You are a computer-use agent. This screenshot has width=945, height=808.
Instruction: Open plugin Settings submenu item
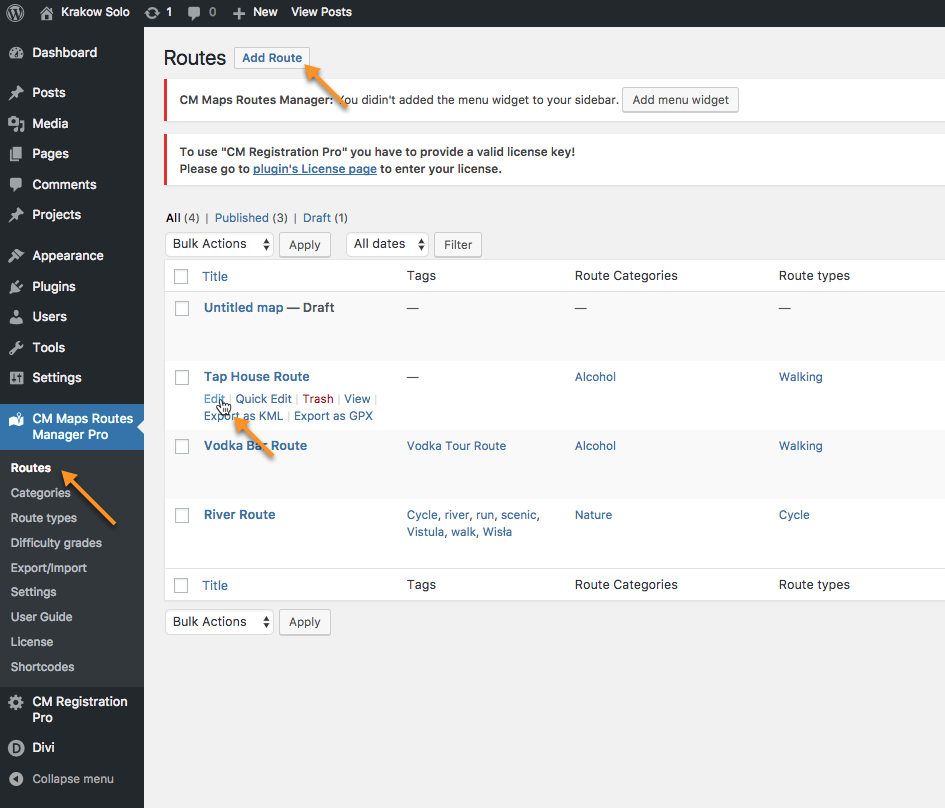[x=33, y=592]
